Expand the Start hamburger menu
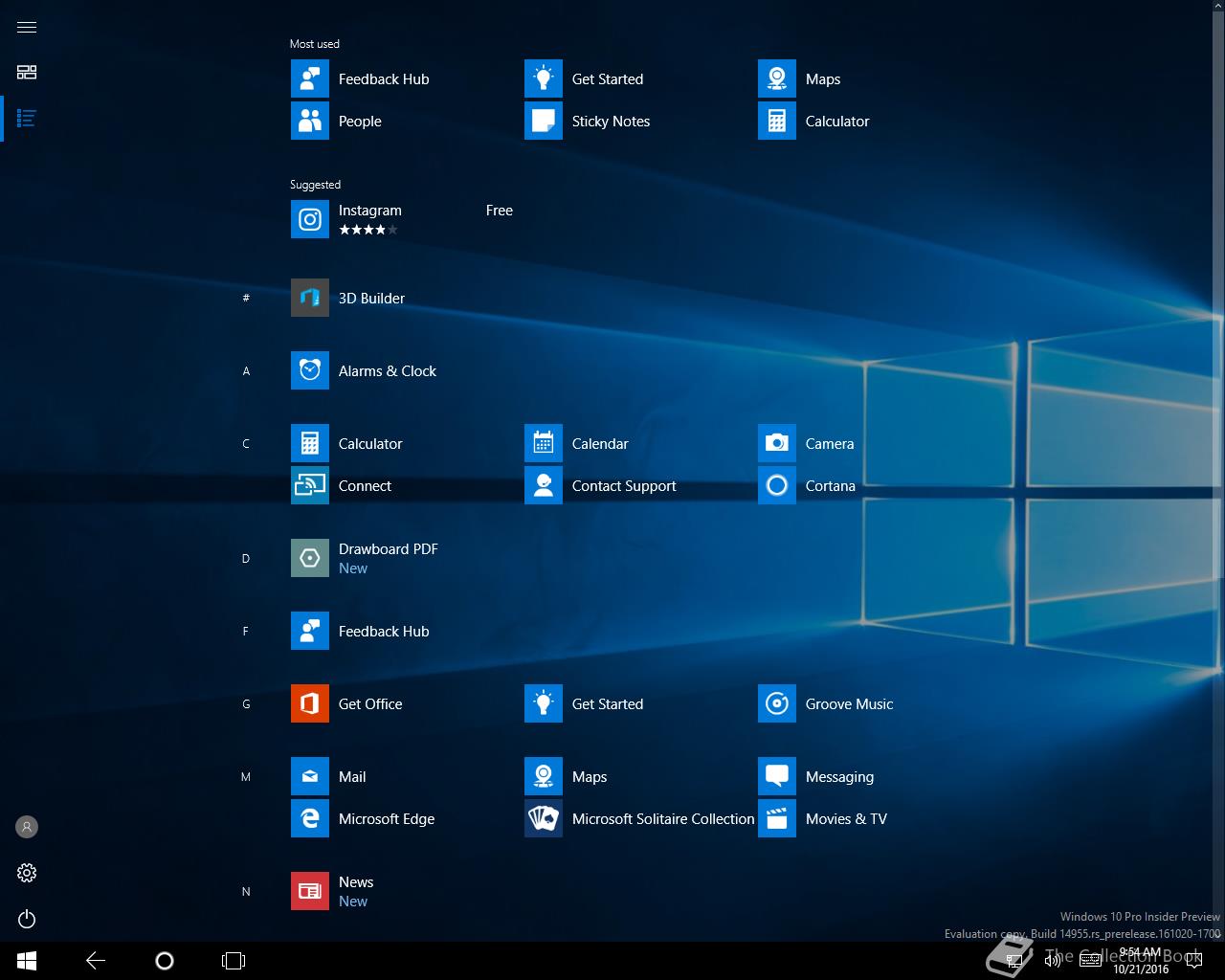 (x=27, y=27)
